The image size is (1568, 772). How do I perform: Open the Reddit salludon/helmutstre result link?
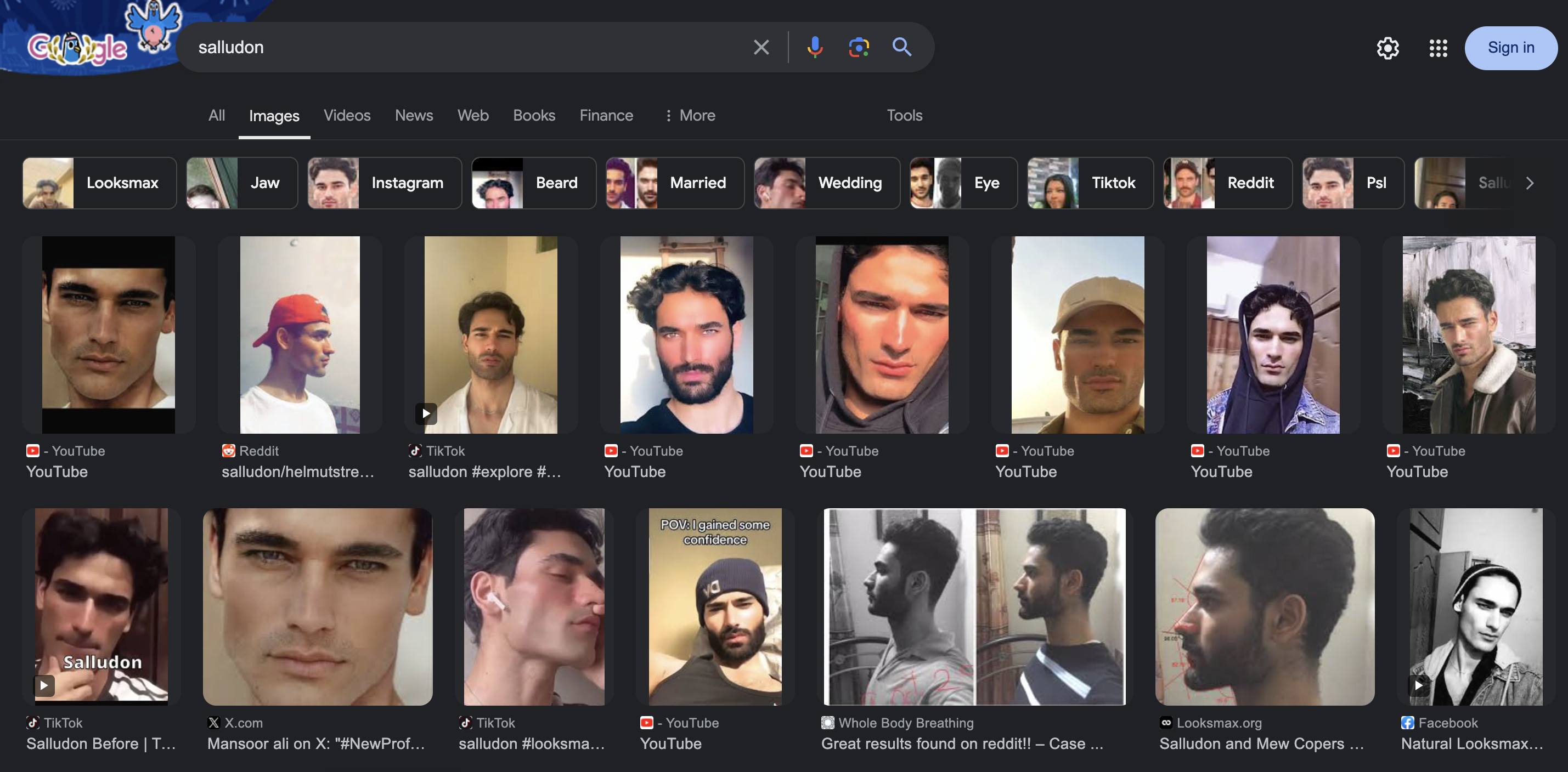(298, 472)
